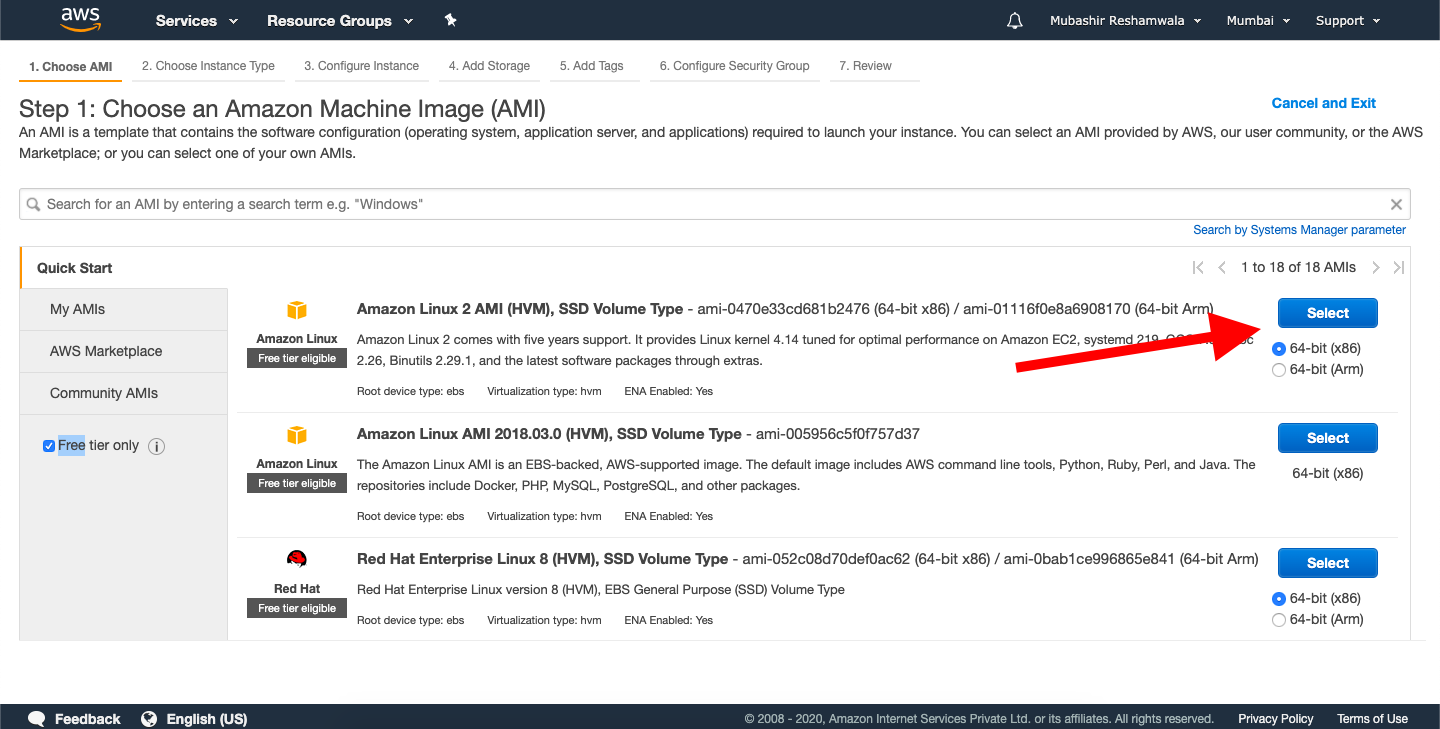
Task: Open the Mubashir Reshamwala account menu
Action: (x=1125, y=20)
